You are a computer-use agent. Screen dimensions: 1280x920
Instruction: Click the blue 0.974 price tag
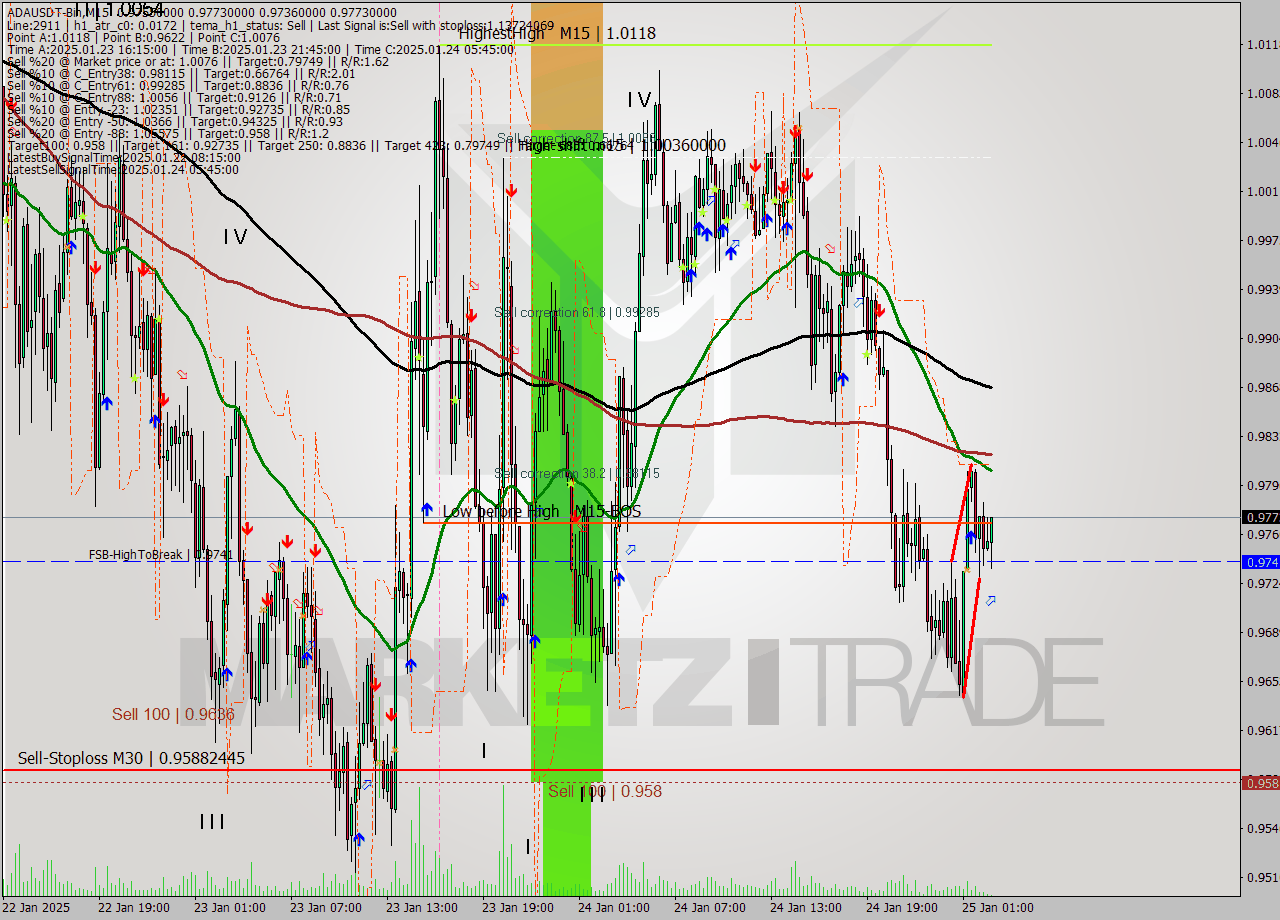(x=1259, y=562)
